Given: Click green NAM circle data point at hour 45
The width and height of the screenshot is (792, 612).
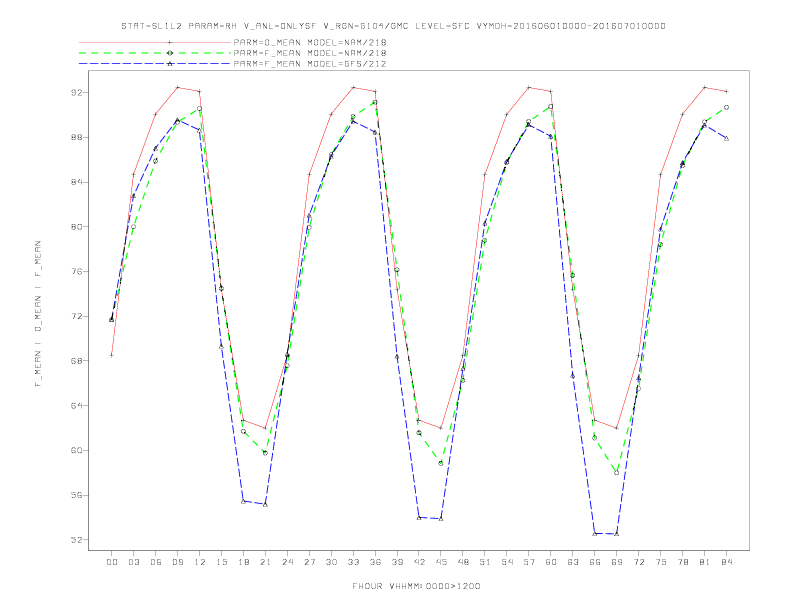Looking at the screenshot, I should click(441, 463).
